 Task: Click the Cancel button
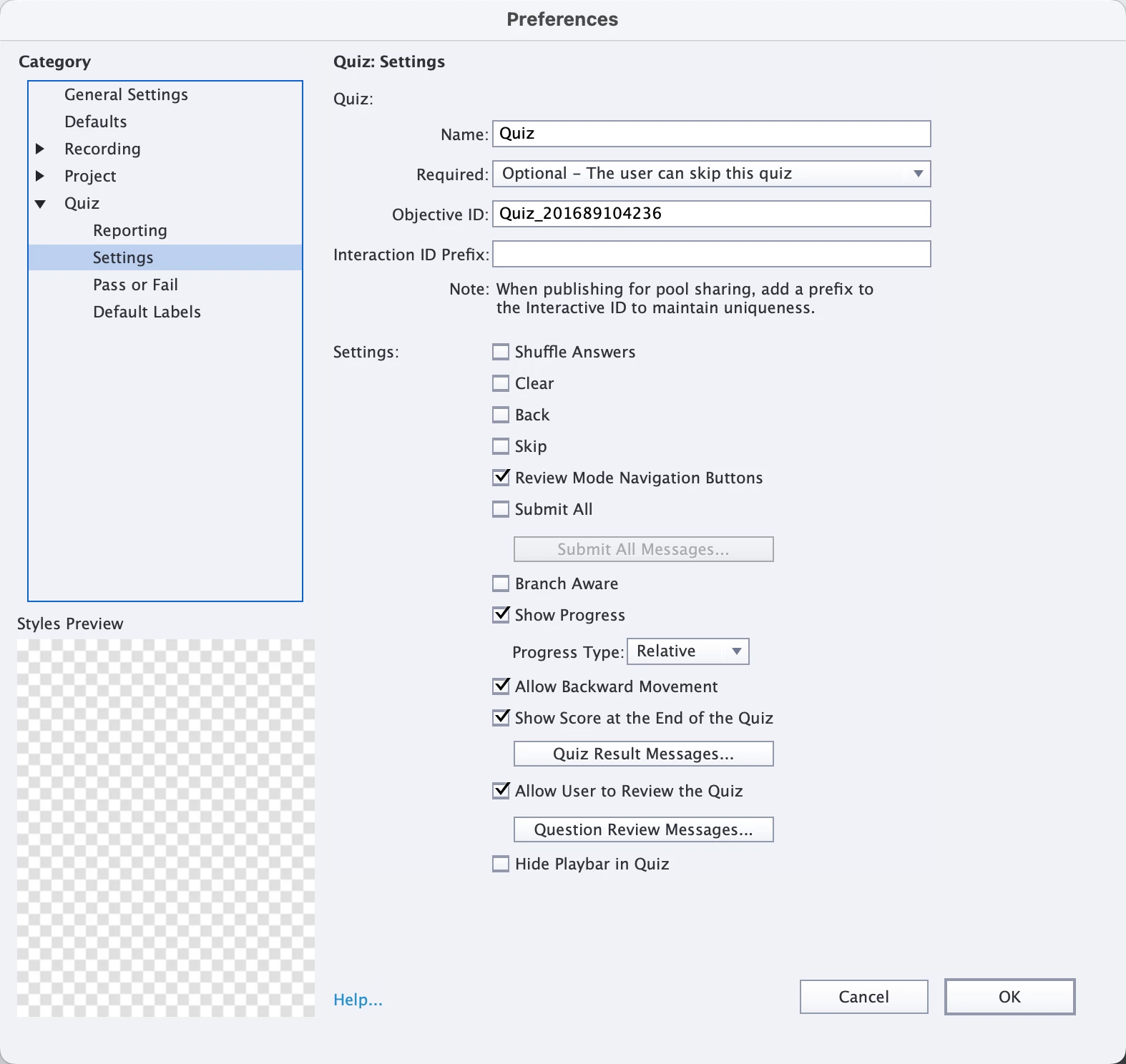pyautogui.click(x=864, y=997)
